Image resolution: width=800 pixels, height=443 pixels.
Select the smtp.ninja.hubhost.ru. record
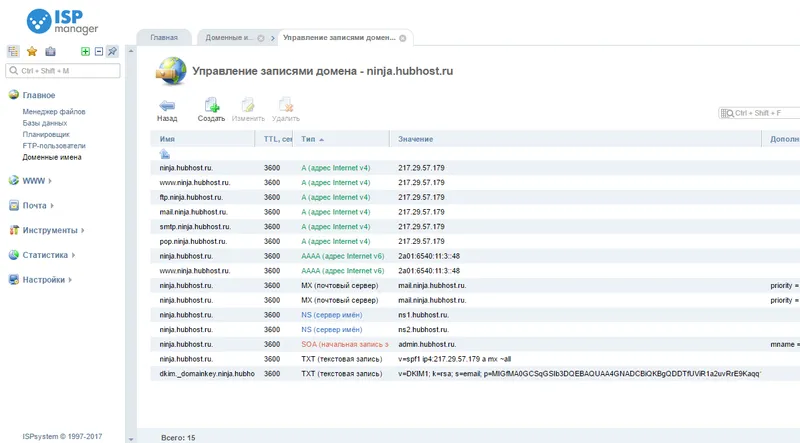click(475, 227)
